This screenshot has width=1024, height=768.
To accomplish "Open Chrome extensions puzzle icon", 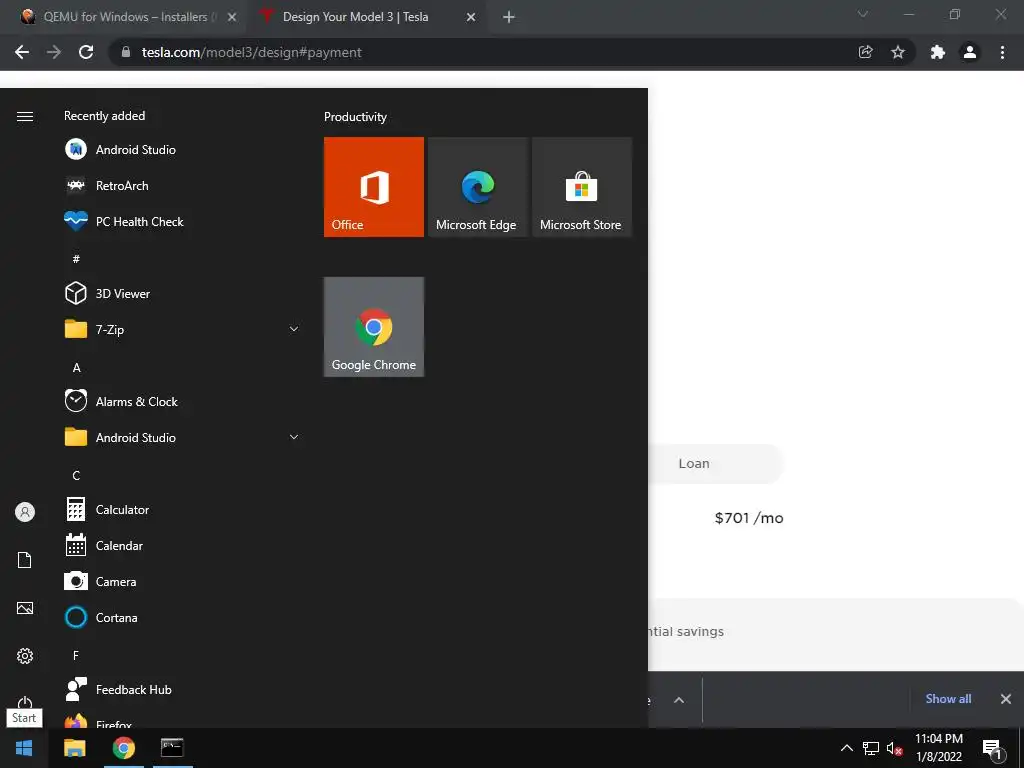I will point(938,52).
